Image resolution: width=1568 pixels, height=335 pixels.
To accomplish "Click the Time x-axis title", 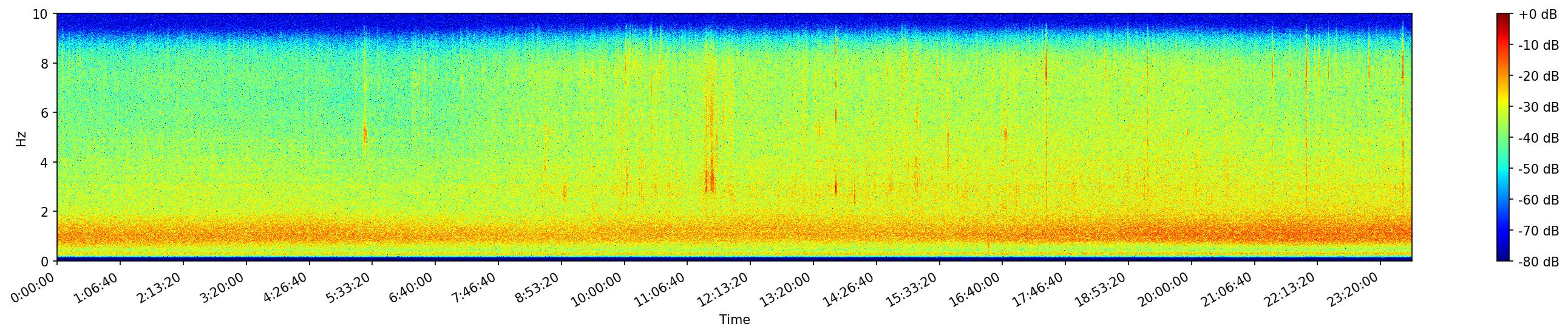I will [x=734, y=320].
